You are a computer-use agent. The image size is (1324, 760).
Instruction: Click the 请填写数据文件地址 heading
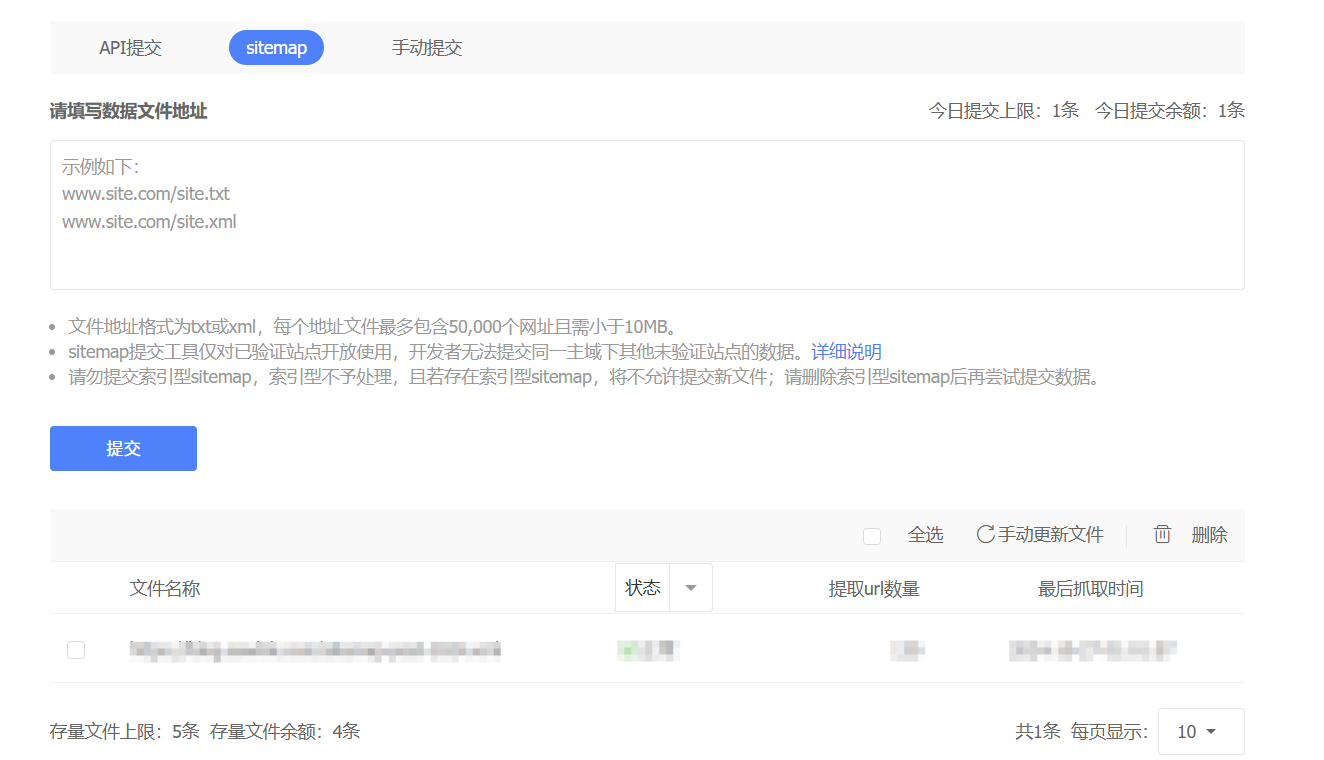(x=129, y=111)
